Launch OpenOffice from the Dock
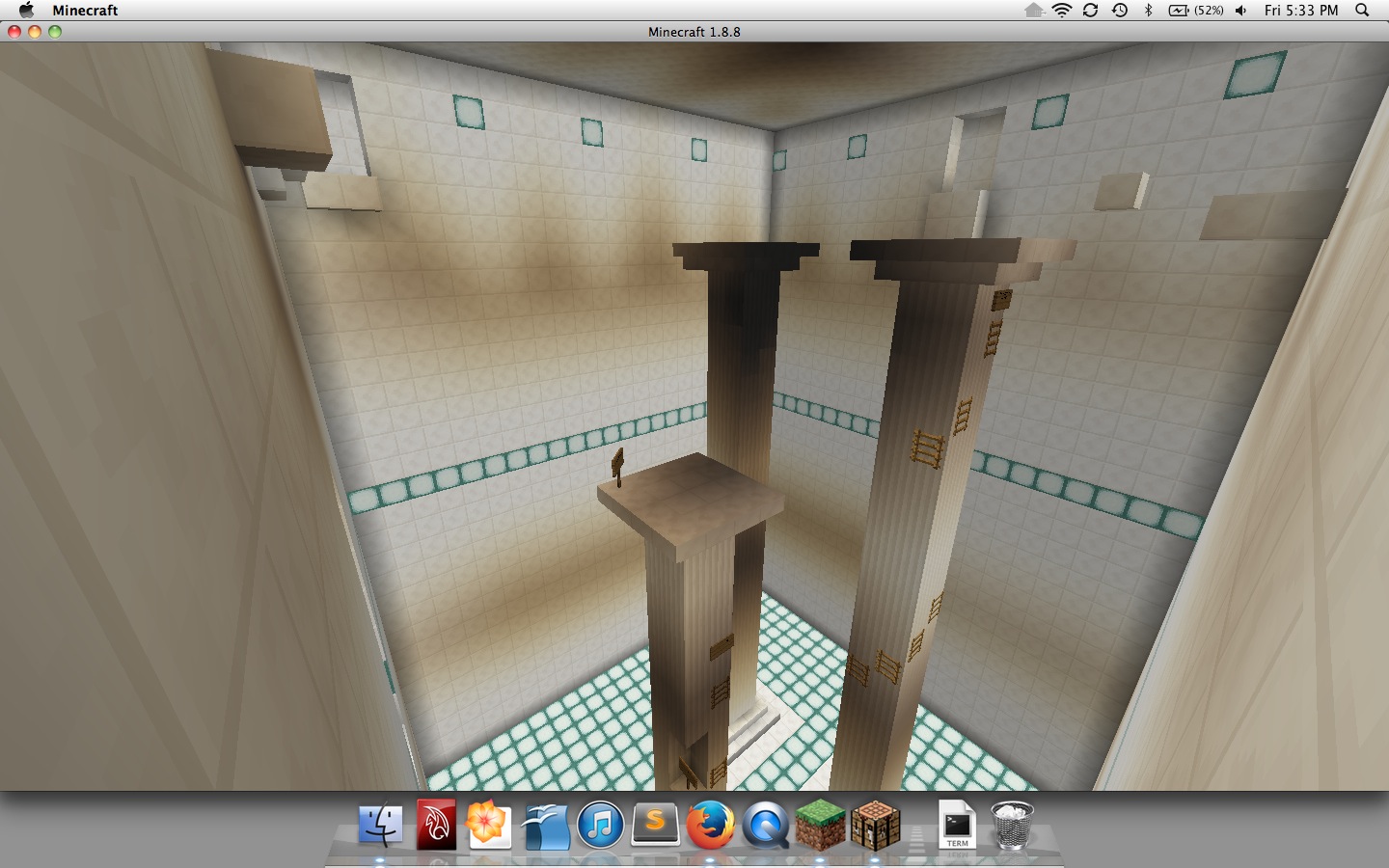The height and width of the screenshot is (868, 1389). click(545, 826)
